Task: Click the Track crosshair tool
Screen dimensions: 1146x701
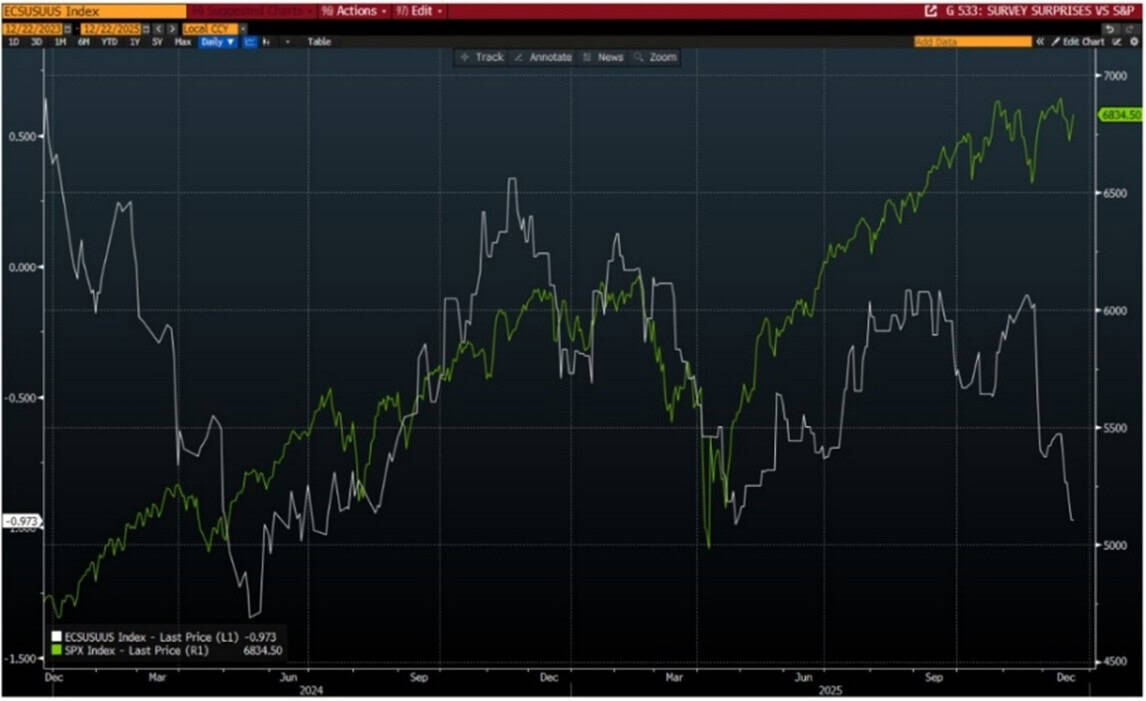Action: click(x=481, y=57)
